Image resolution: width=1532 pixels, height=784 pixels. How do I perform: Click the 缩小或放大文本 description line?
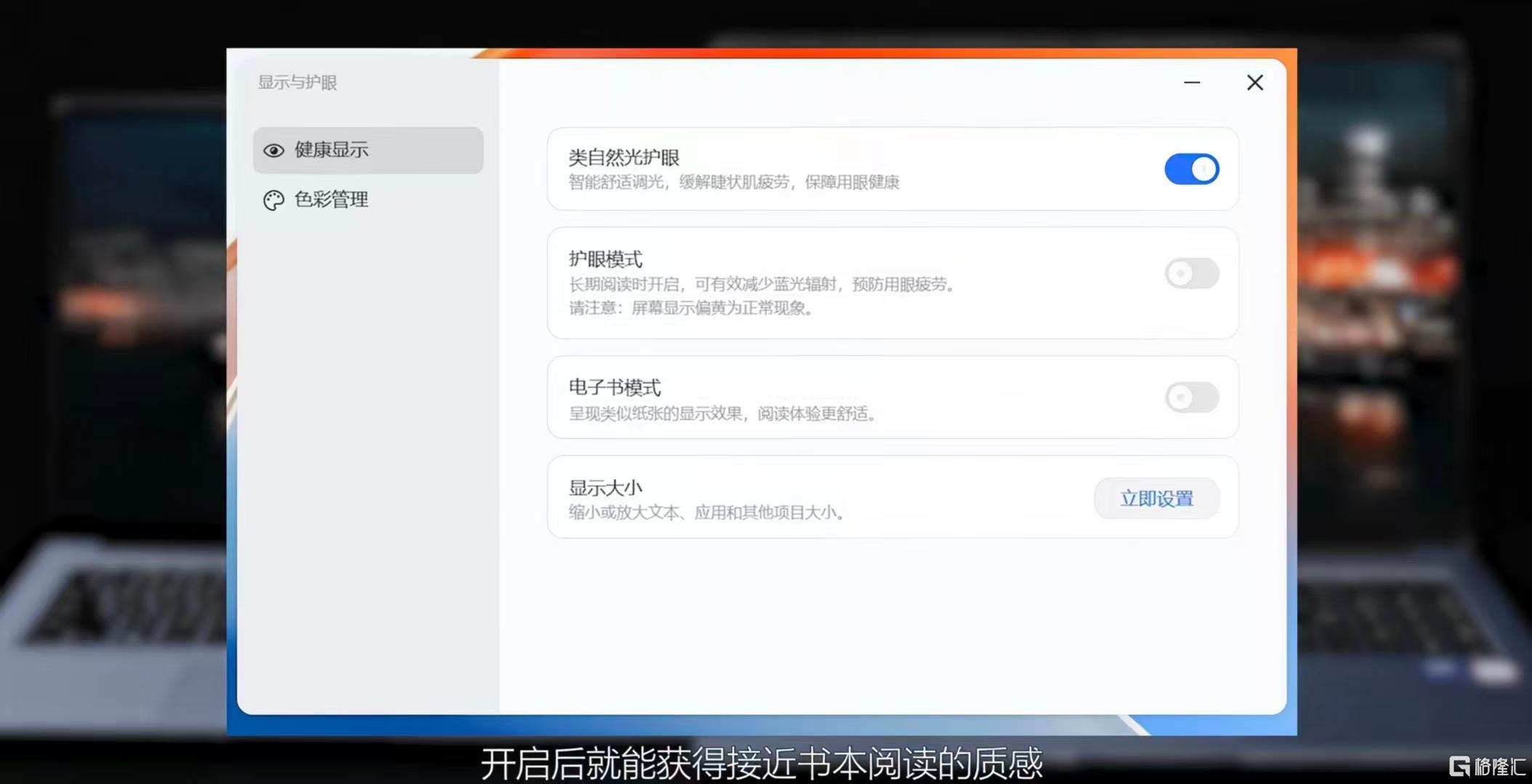pyautogui.click(x=708, y=512)
